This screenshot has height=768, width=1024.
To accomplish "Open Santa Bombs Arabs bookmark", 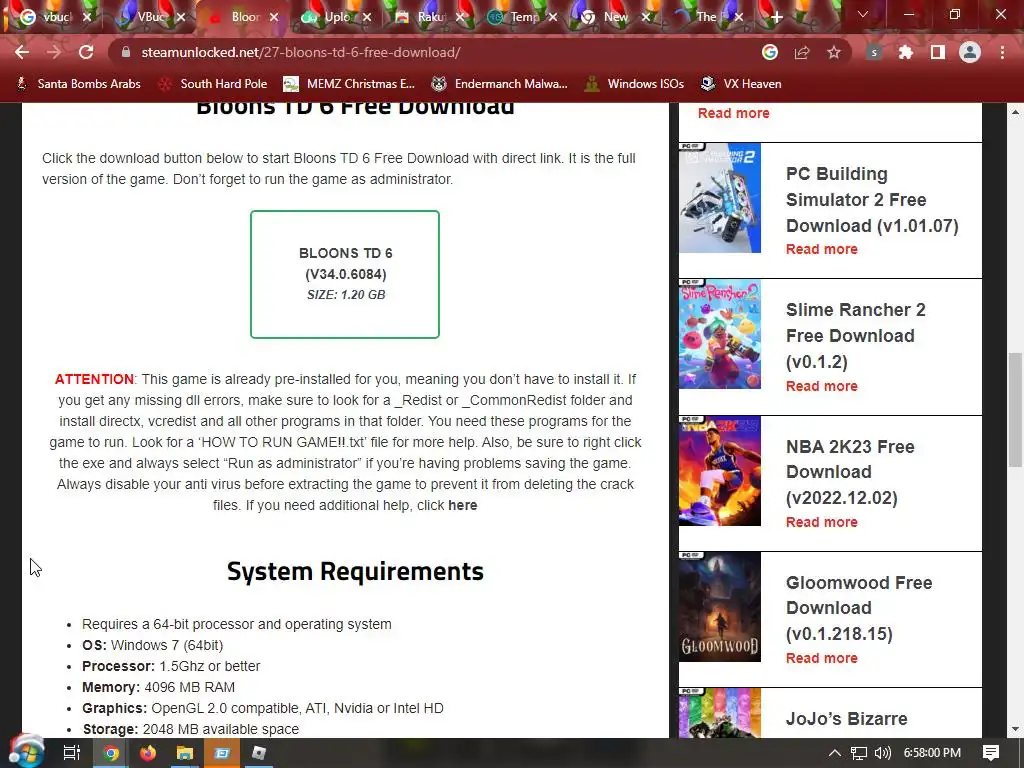I will (x=78, y=84).
